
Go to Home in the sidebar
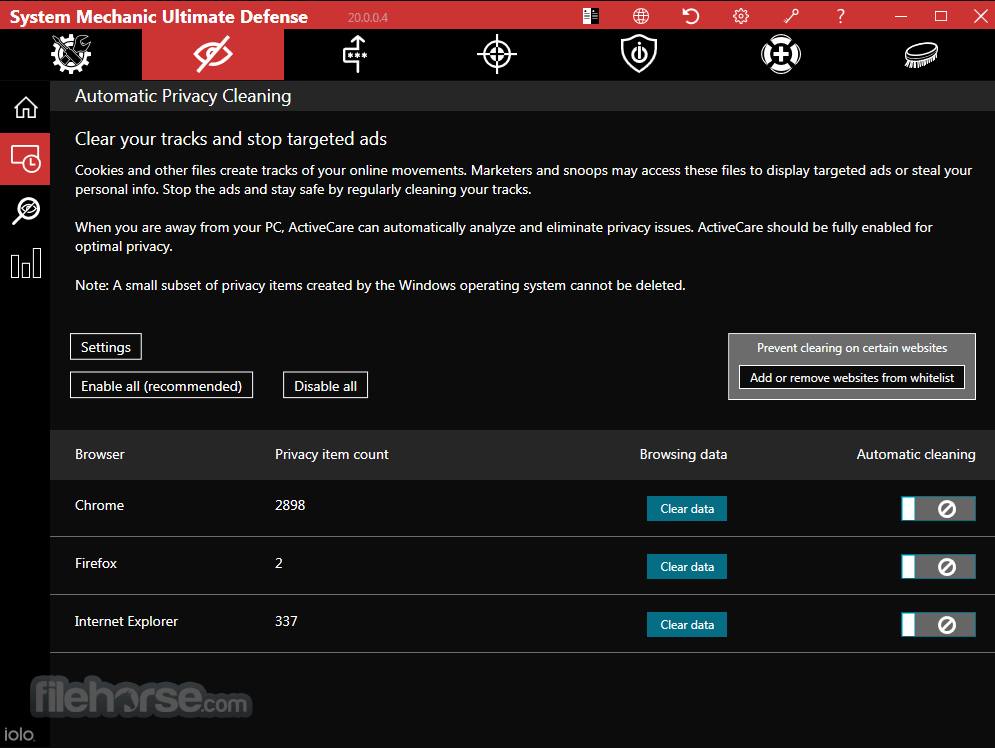[x=25, y=107]
